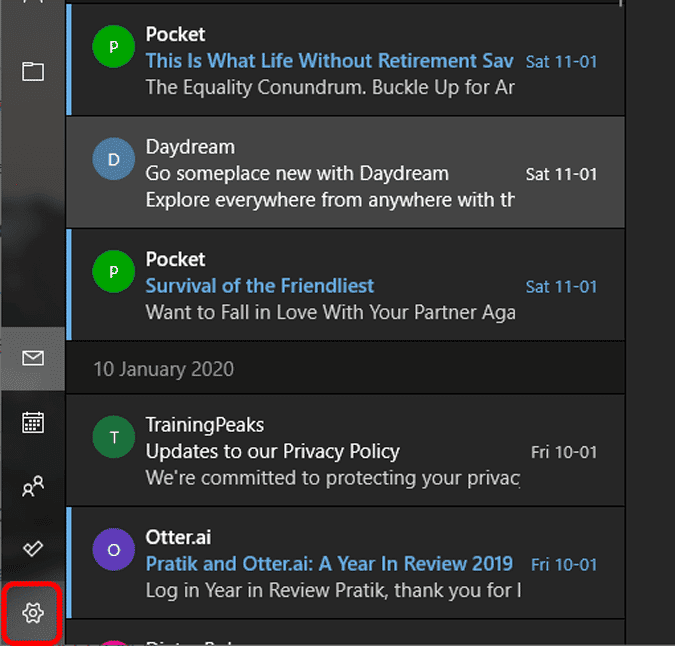The image size is (675, 646).
Task: Click the Daydream sender avatar
Action: point(112,159)
